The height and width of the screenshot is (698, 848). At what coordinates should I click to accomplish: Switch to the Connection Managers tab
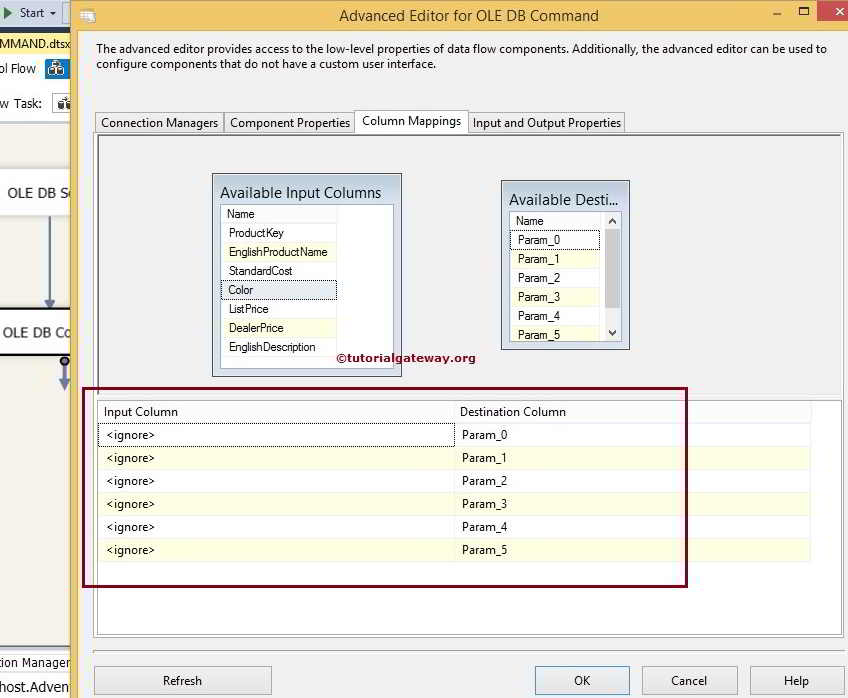pyautogui.click(x=158, y=122)
